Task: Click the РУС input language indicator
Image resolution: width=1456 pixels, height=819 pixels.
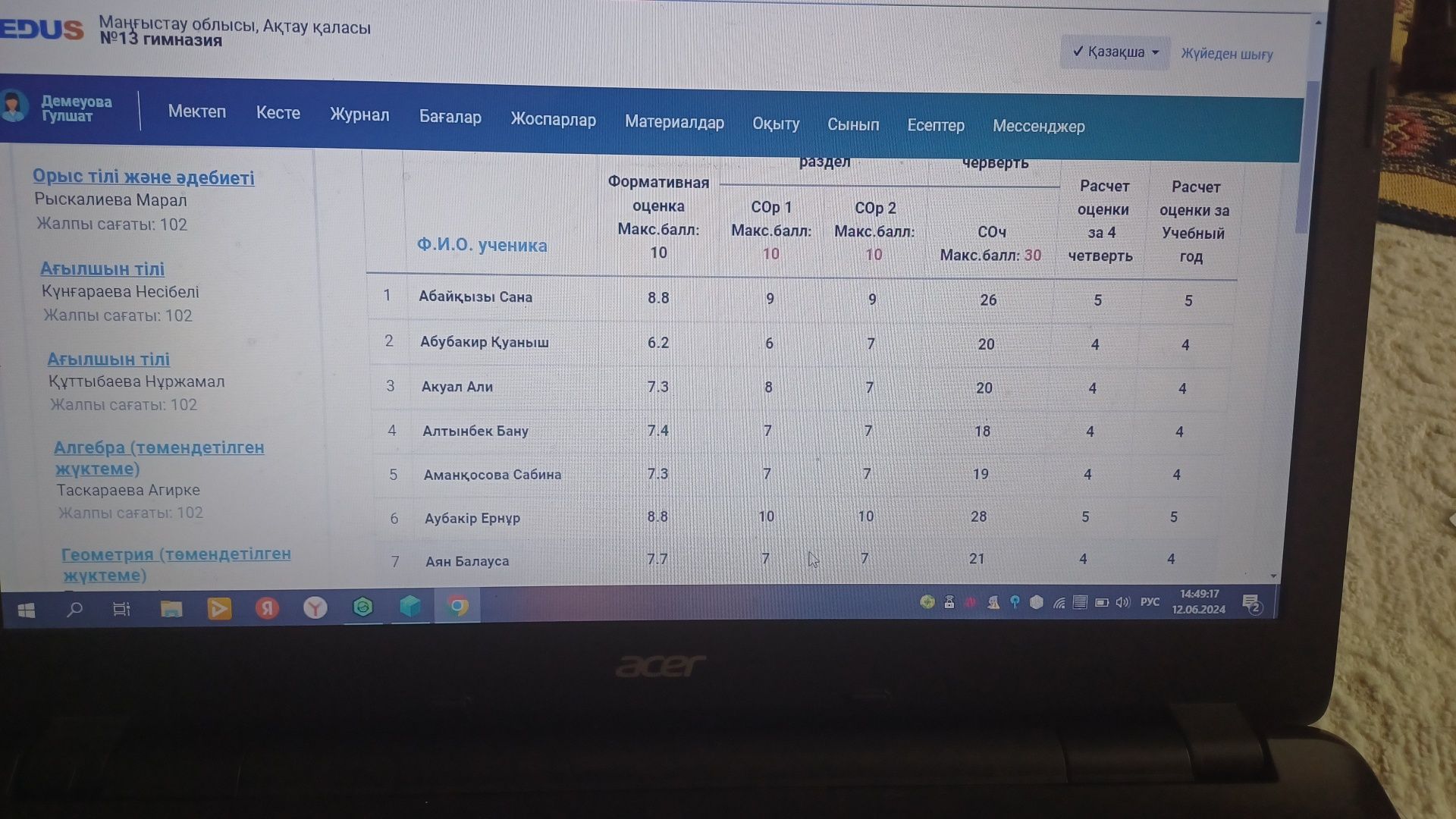Action: pos(1150,602)
